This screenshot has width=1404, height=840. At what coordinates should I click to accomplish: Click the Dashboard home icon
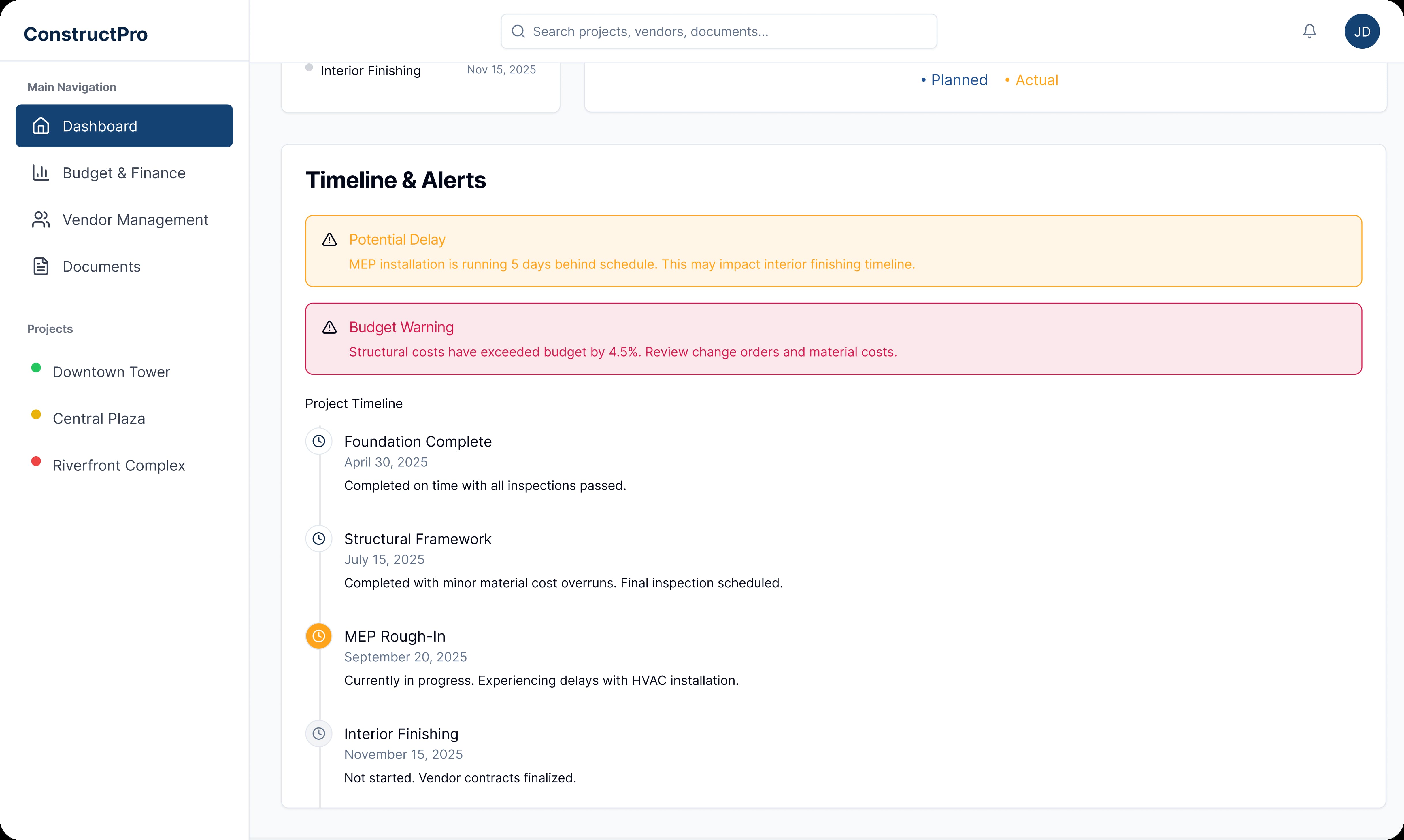pyautogui.click(x=41, y=126)
